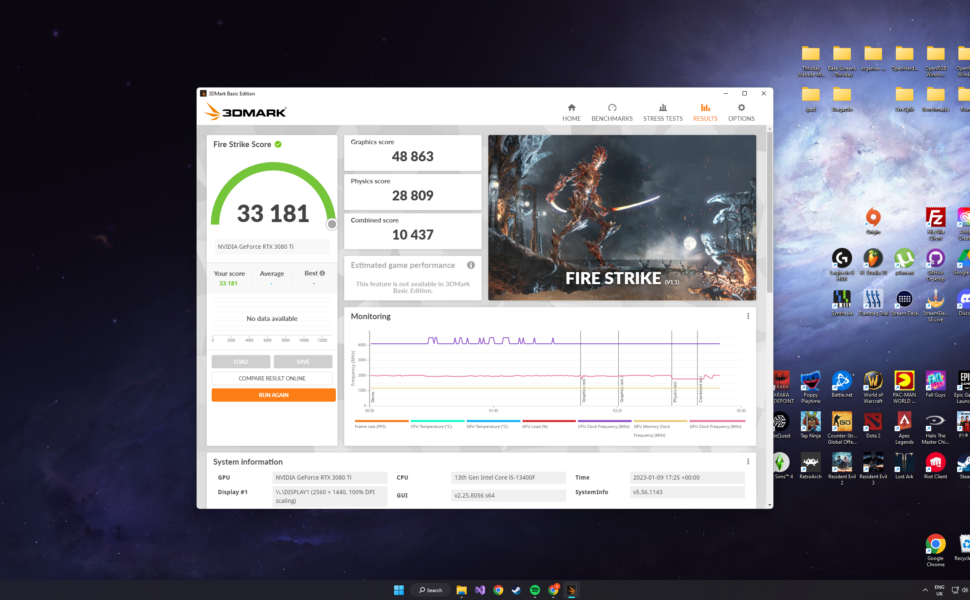Select the Counter-Strike Global Offensive shortcut
This screenshot has height=600, width=970.
[842, 428]
